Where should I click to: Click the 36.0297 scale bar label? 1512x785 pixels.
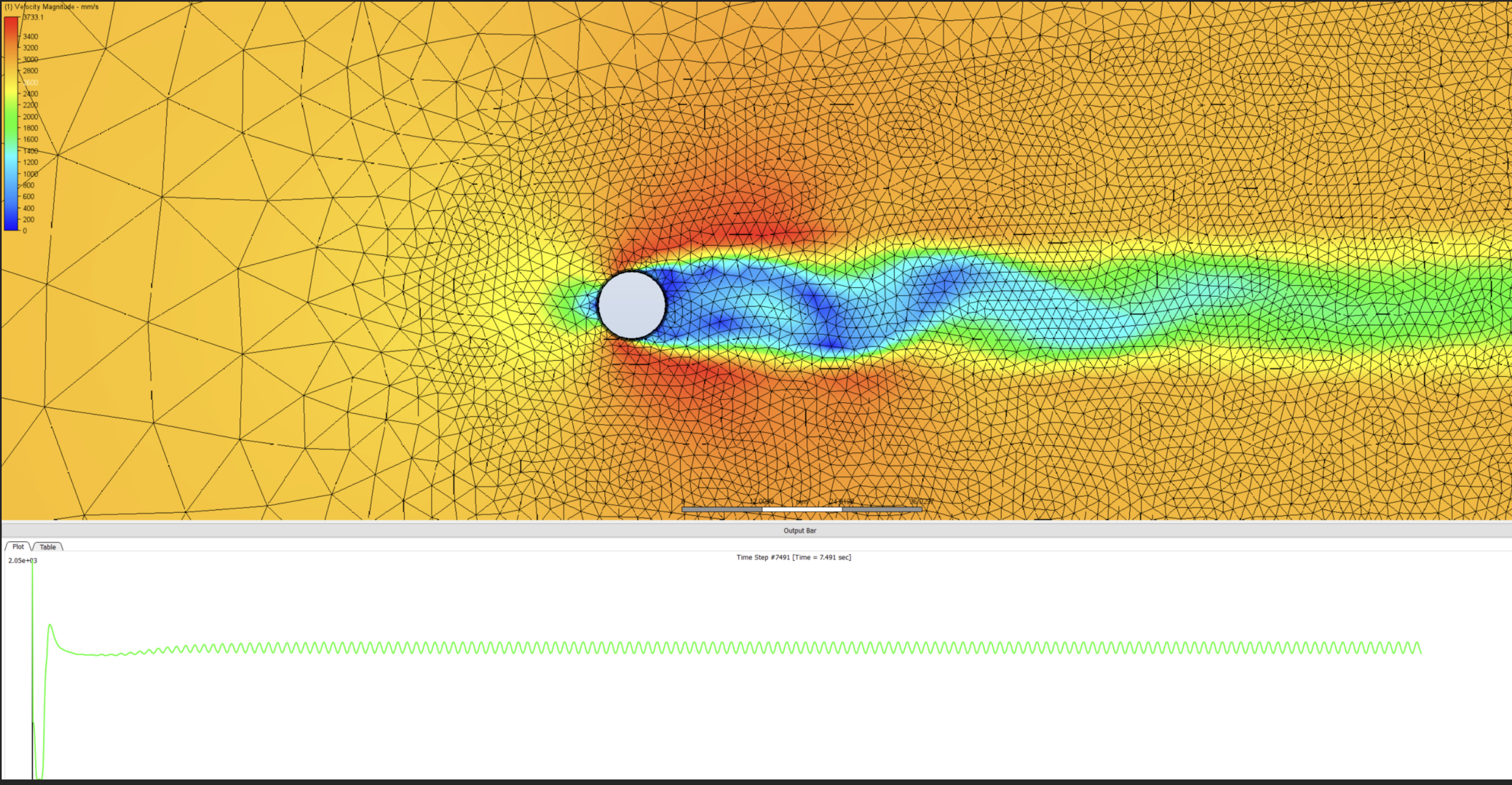pos(921,502)
